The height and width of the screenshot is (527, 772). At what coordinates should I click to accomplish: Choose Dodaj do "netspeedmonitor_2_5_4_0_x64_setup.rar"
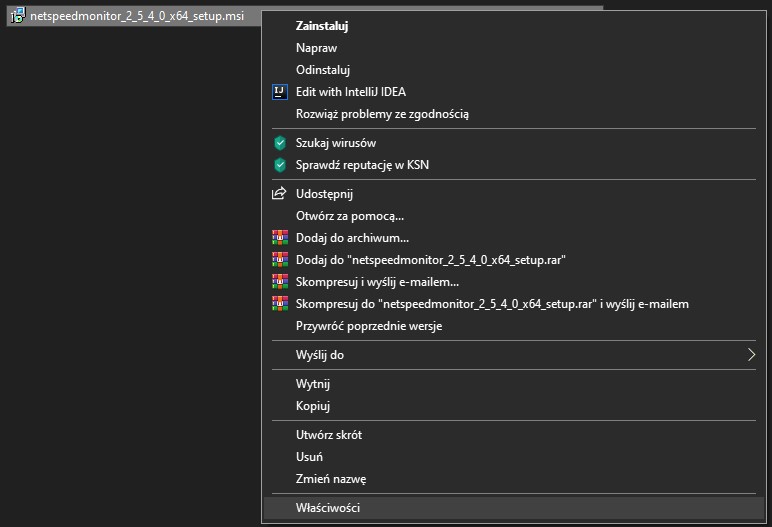(x=514, y=260)
